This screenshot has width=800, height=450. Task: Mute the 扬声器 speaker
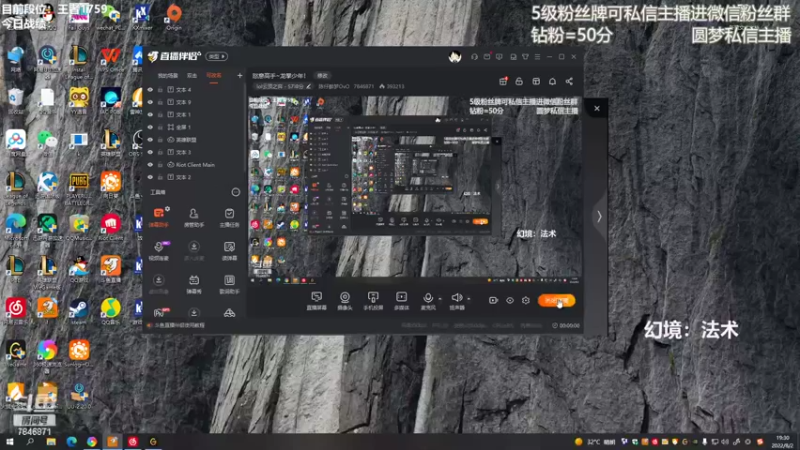(x=457, y=301)
